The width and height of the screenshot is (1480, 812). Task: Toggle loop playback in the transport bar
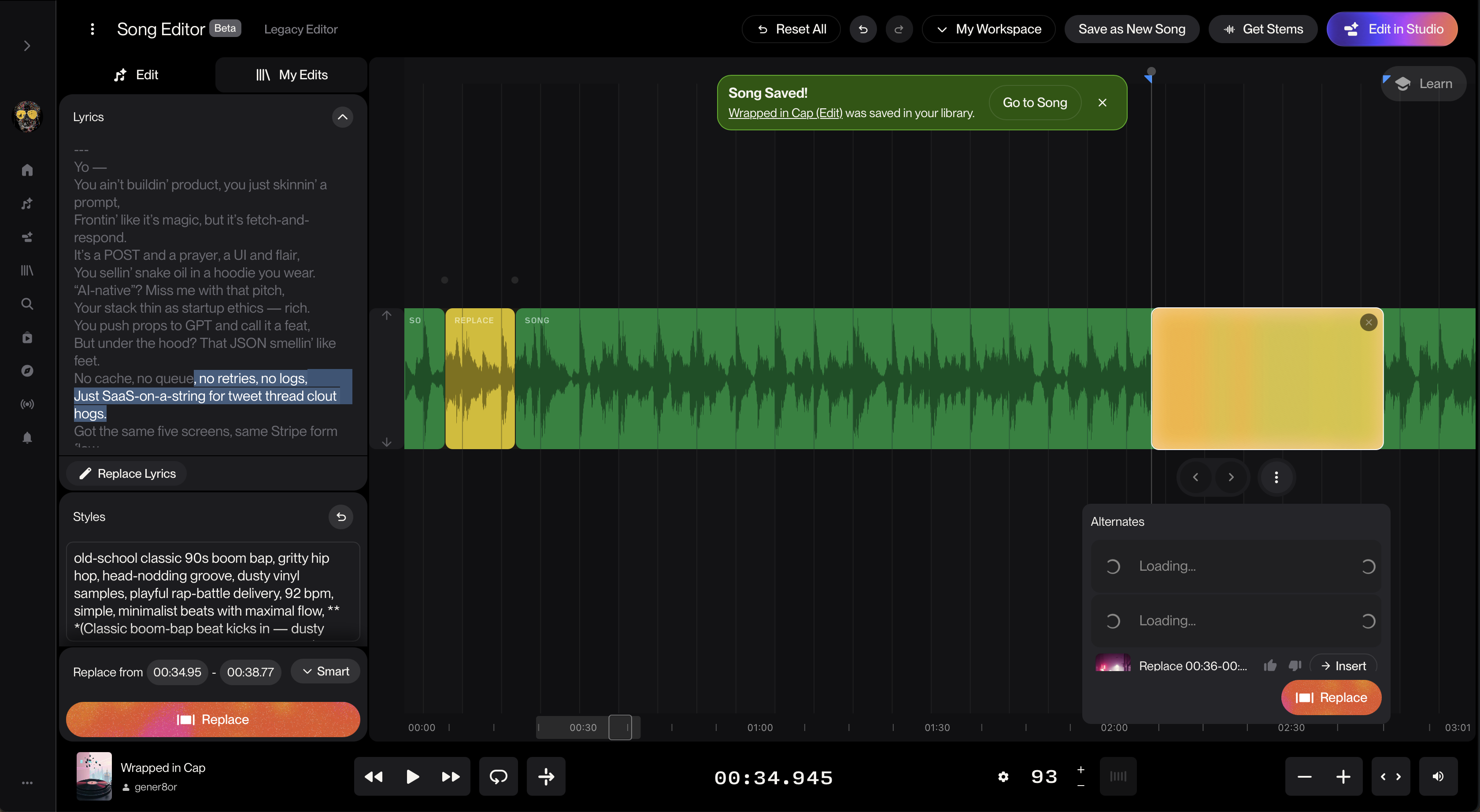tap(498, 776)
